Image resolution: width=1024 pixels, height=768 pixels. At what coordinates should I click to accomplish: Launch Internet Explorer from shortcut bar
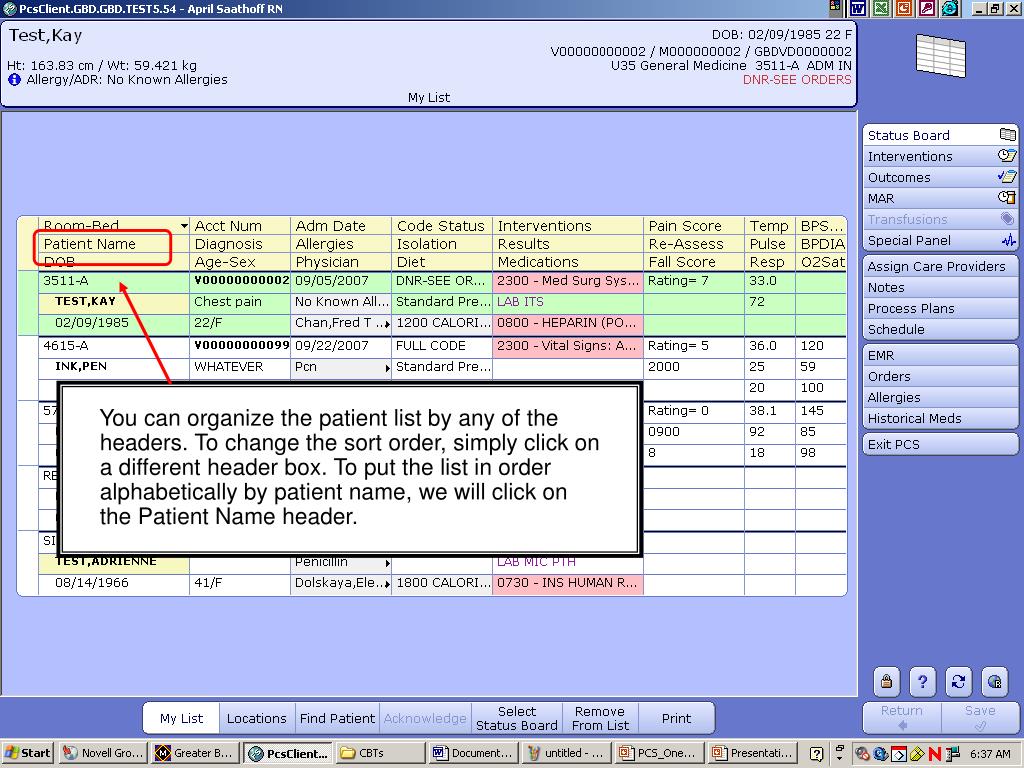[x=950, y=8]
